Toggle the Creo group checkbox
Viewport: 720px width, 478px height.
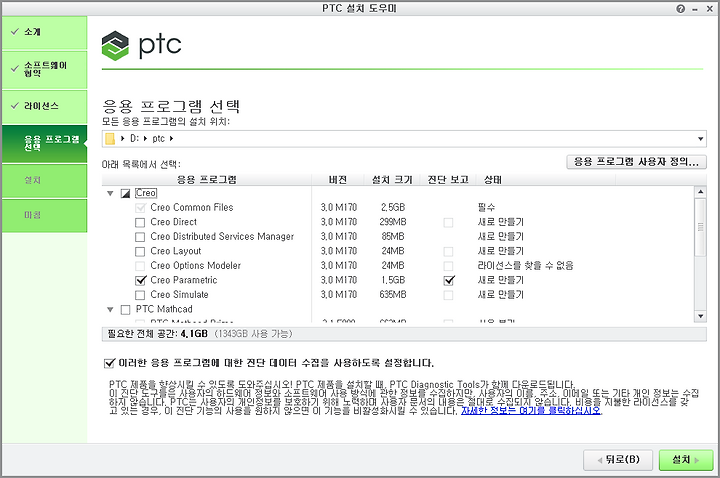tap(125, 193)
